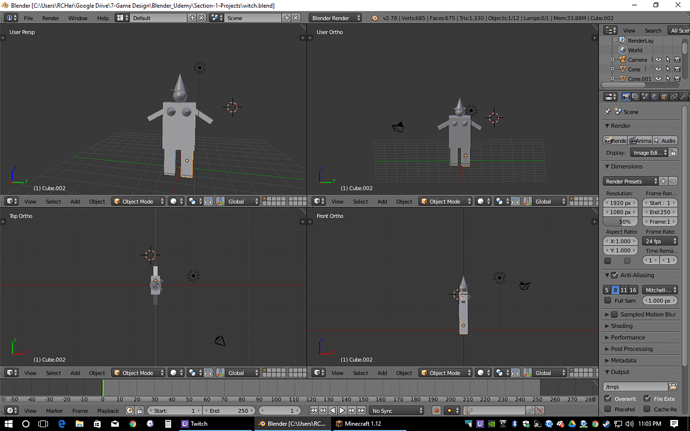Screen dimensions: 690x431
Task: Click Windows Start button
Action: click(x=8, y=424)
